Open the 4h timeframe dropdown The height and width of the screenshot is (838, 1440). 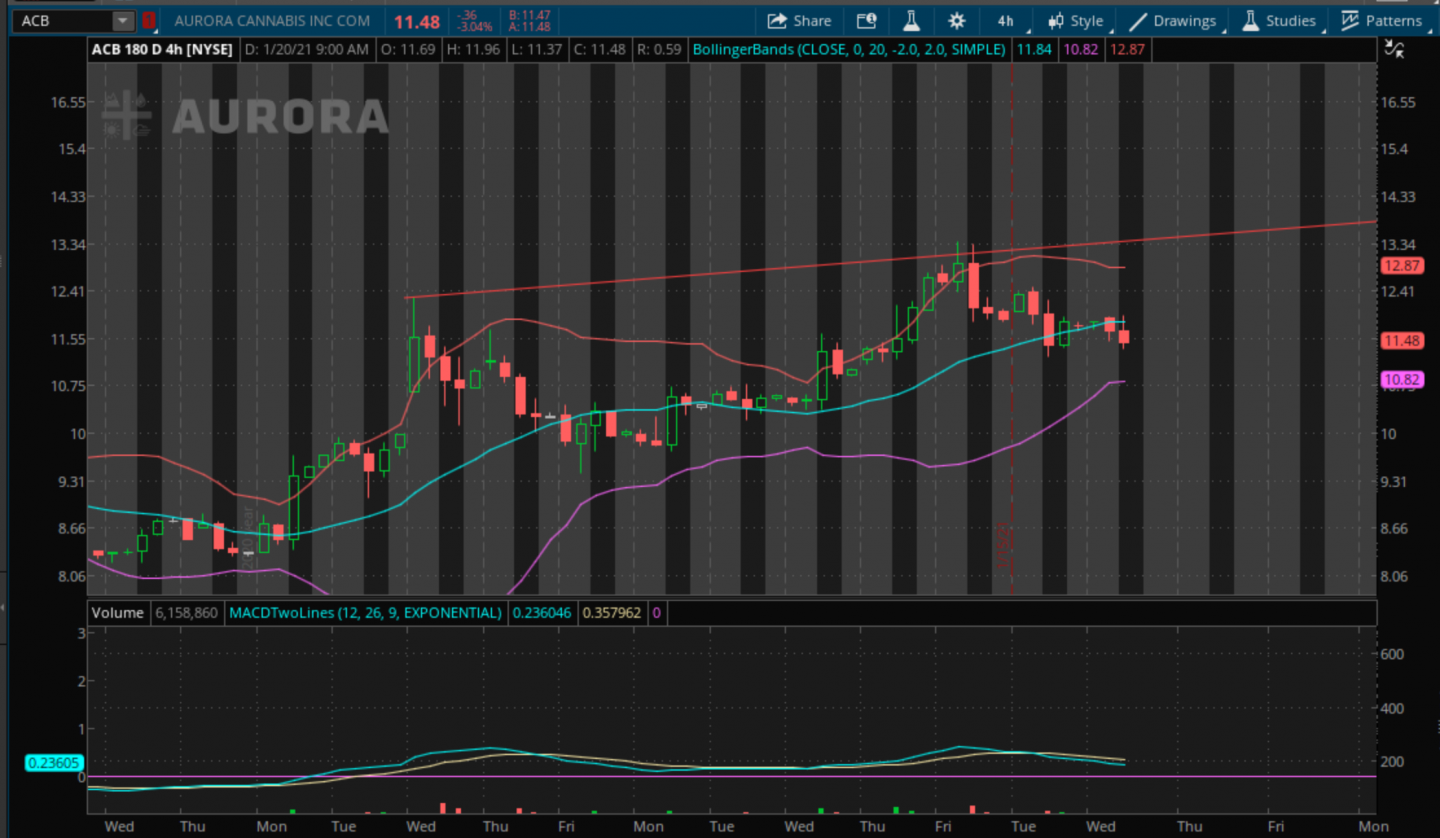[1005, 21]
